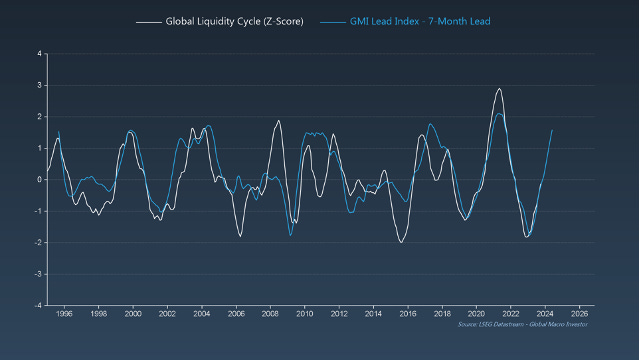The height and width of the screenshot is (360, 640).
Task: Click the 2024 x-axis label
Action: tap(545, 313)
